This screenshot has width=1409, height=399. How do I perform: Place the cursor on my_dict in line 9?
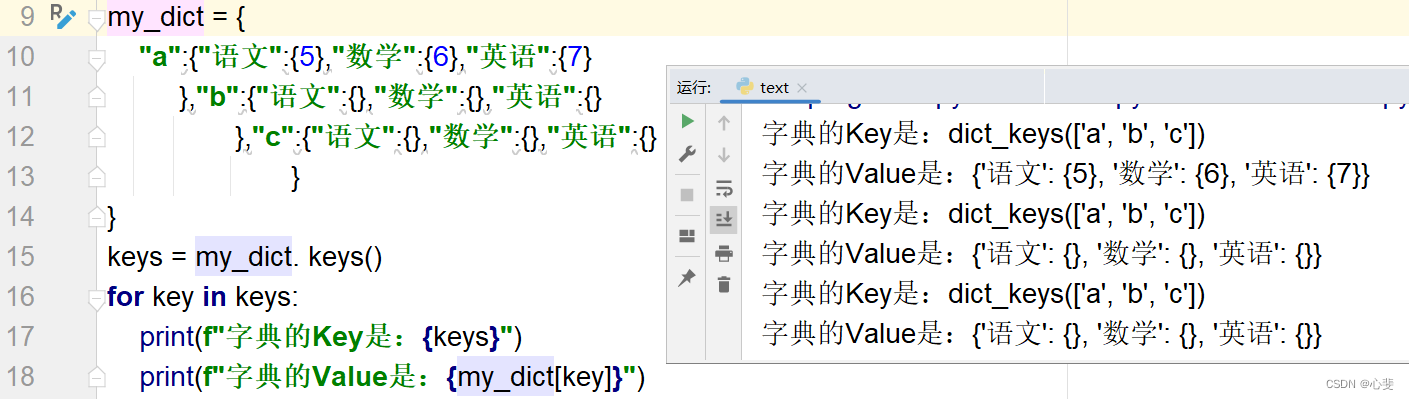tap(155, 17)
